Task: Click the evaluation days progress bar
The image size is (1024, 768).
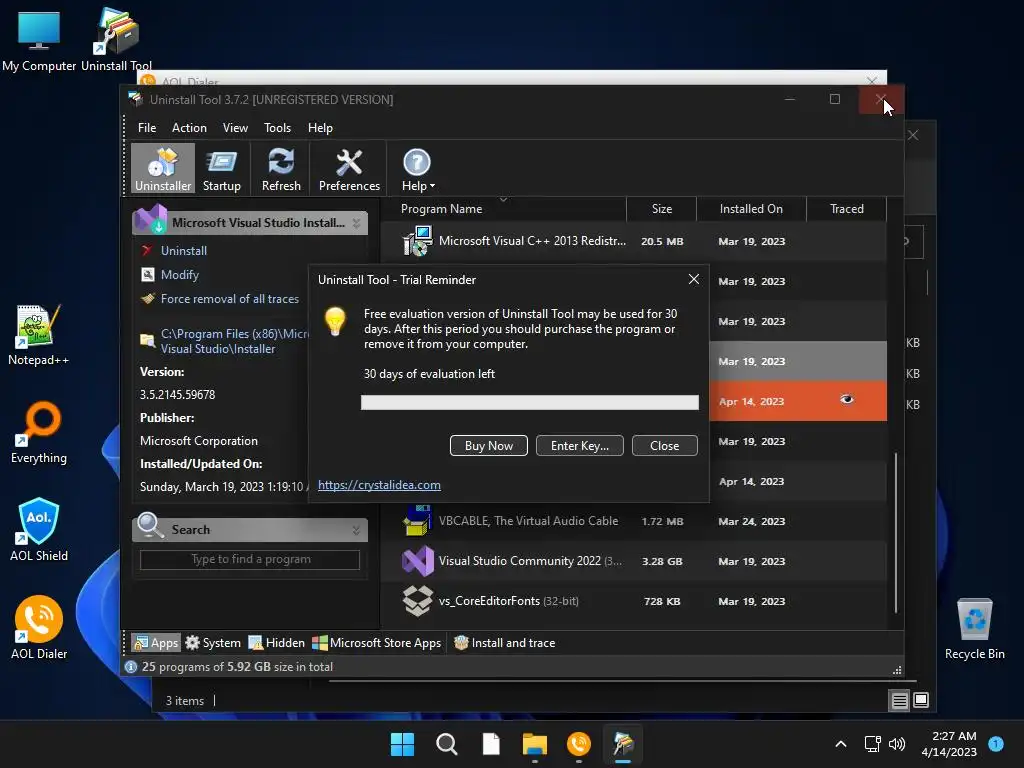Action: (530, 402)
